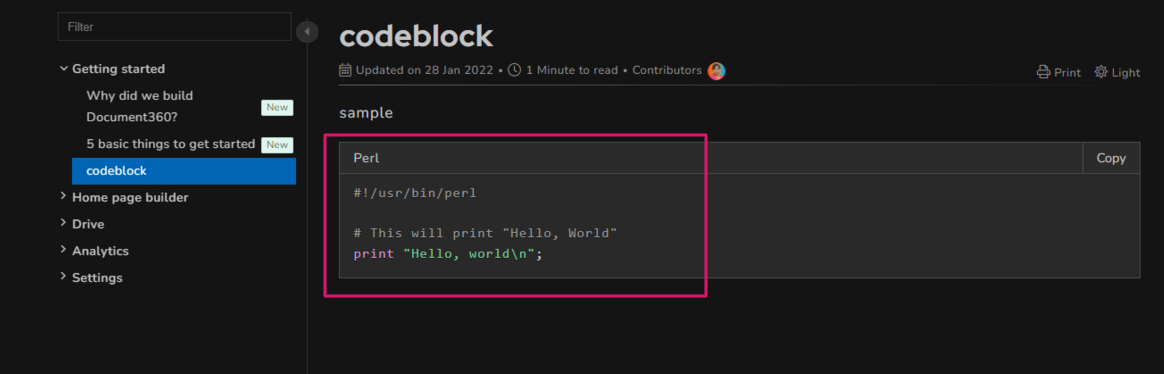
Task: Click the calendar icon before the Updated date
Action: [345, 70]
